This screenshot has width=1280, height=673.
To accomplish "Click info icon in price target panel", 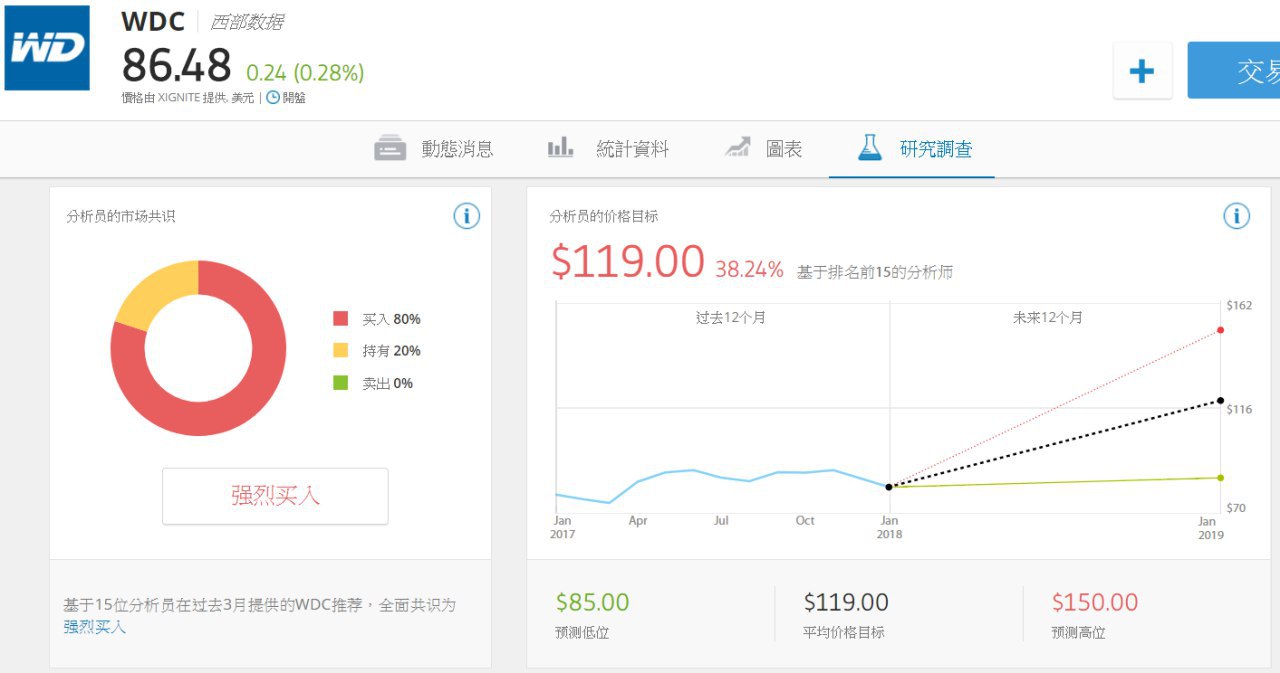I will (x=1236, y=216).
